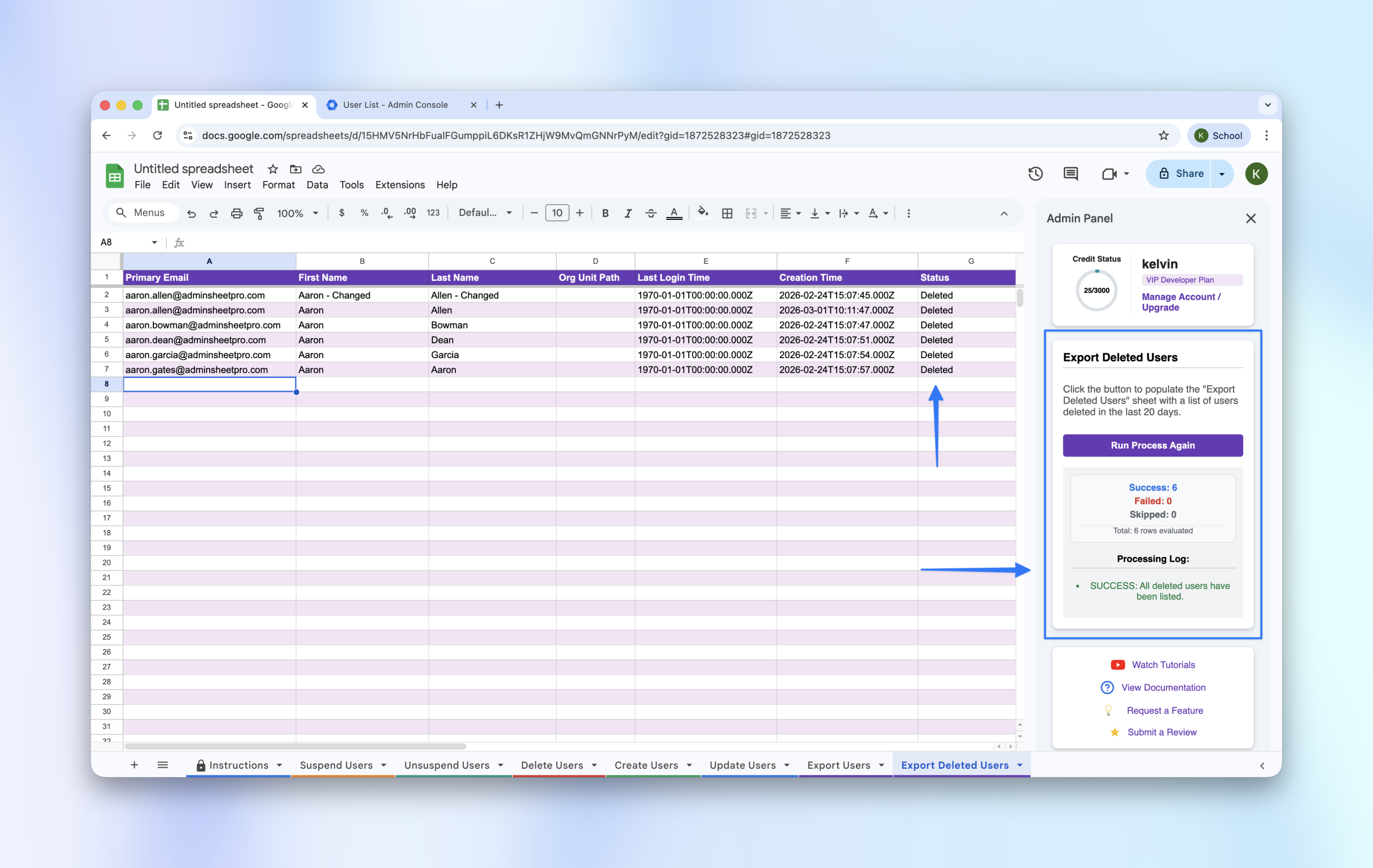The height and width of the screenshot is (868, 1373).
Task: Click the Run Process Again button
Action: pyautogui.click(x=1153, y=445)
